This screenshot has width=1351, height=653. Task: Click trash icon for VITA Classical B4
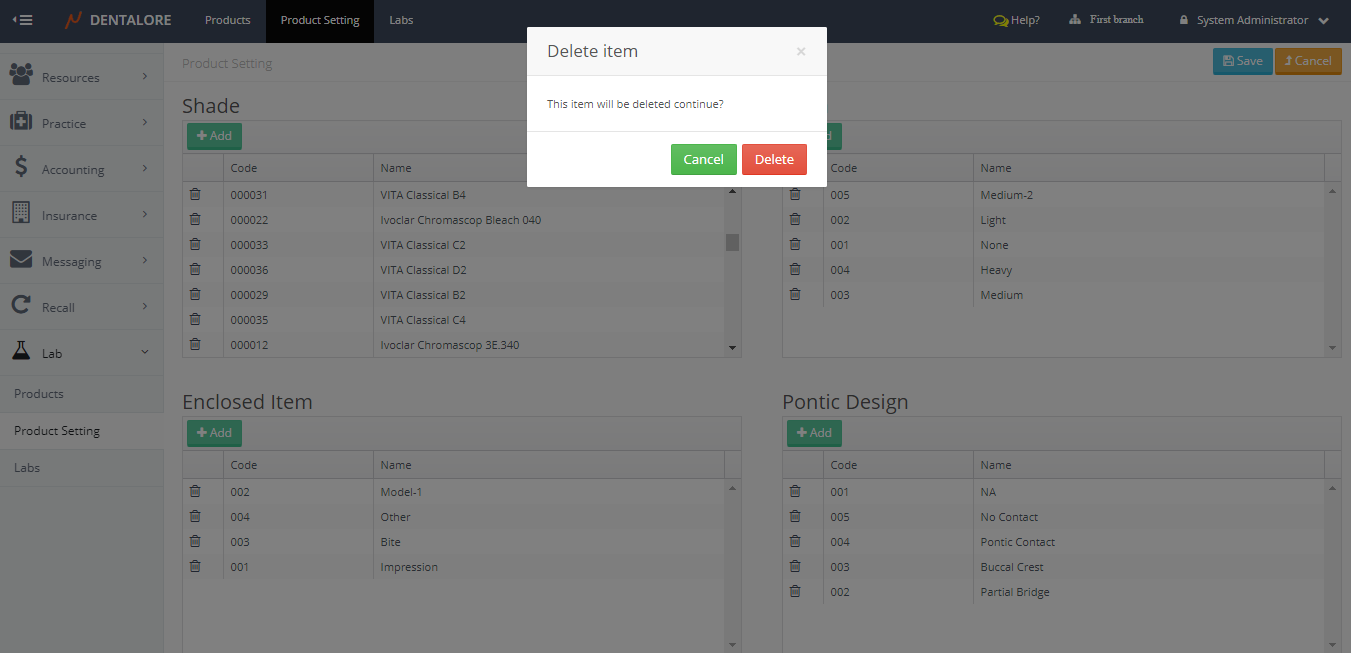(195, 194)
